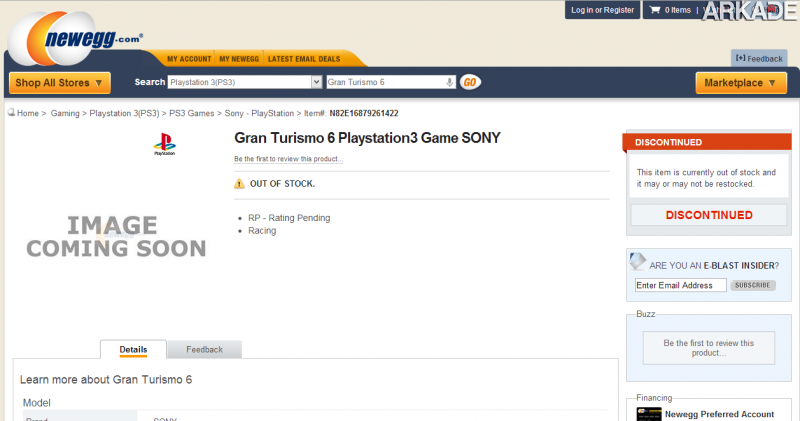800x421 pixels.
Task: Open the My Newegg tab
Action: tap(239, 59)
